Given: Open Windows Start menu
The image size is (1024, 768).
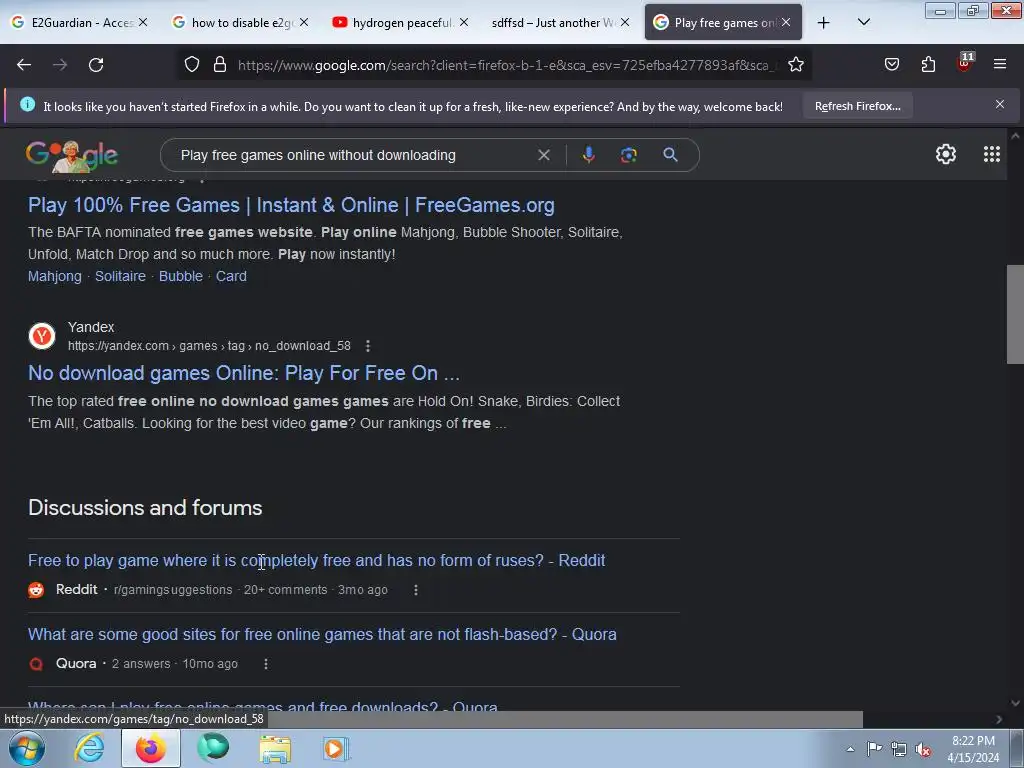Looking at the screenshot, I should click(x=27, y=748).
